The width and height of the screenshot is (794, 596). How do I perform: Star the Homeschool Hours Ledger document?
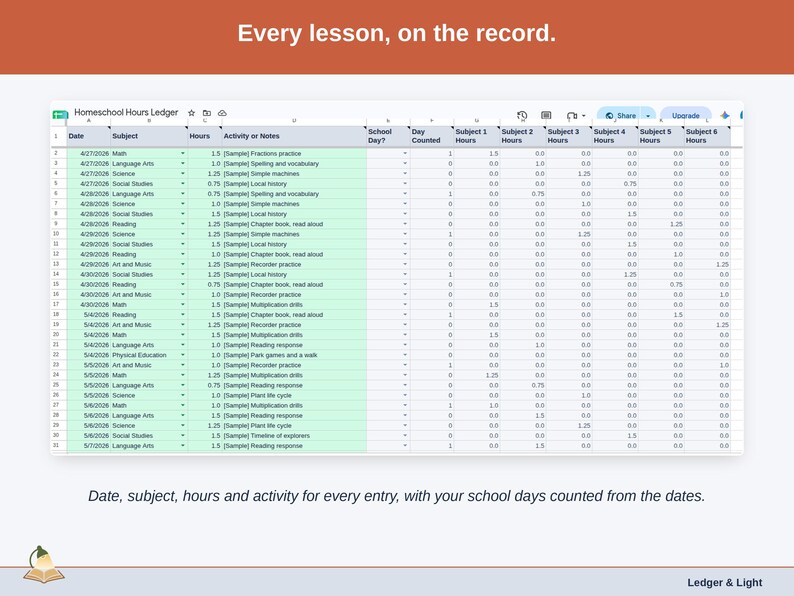191,113
